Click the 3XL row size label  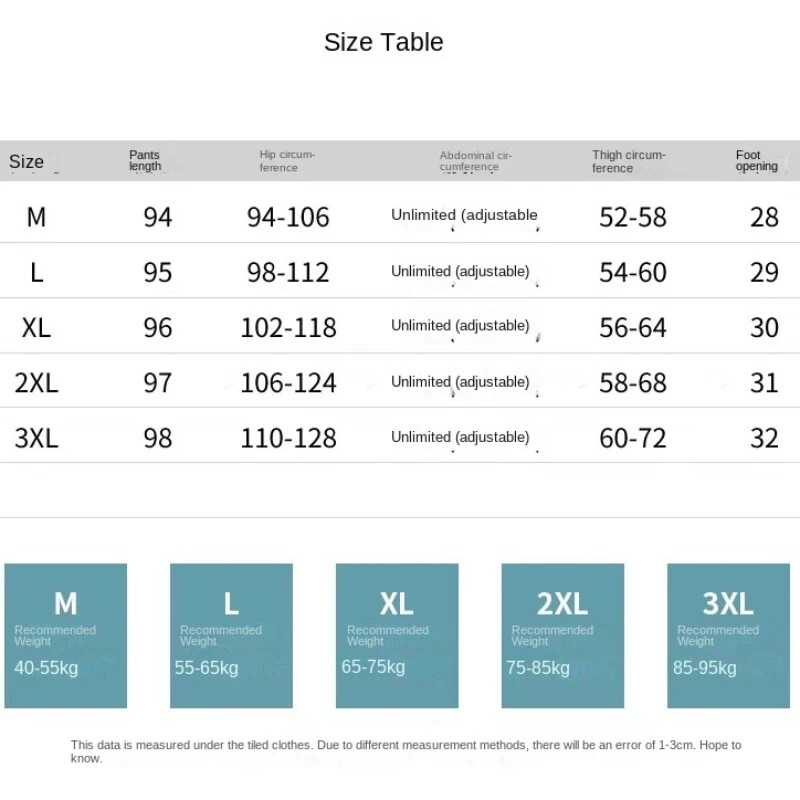coord(36,438)
